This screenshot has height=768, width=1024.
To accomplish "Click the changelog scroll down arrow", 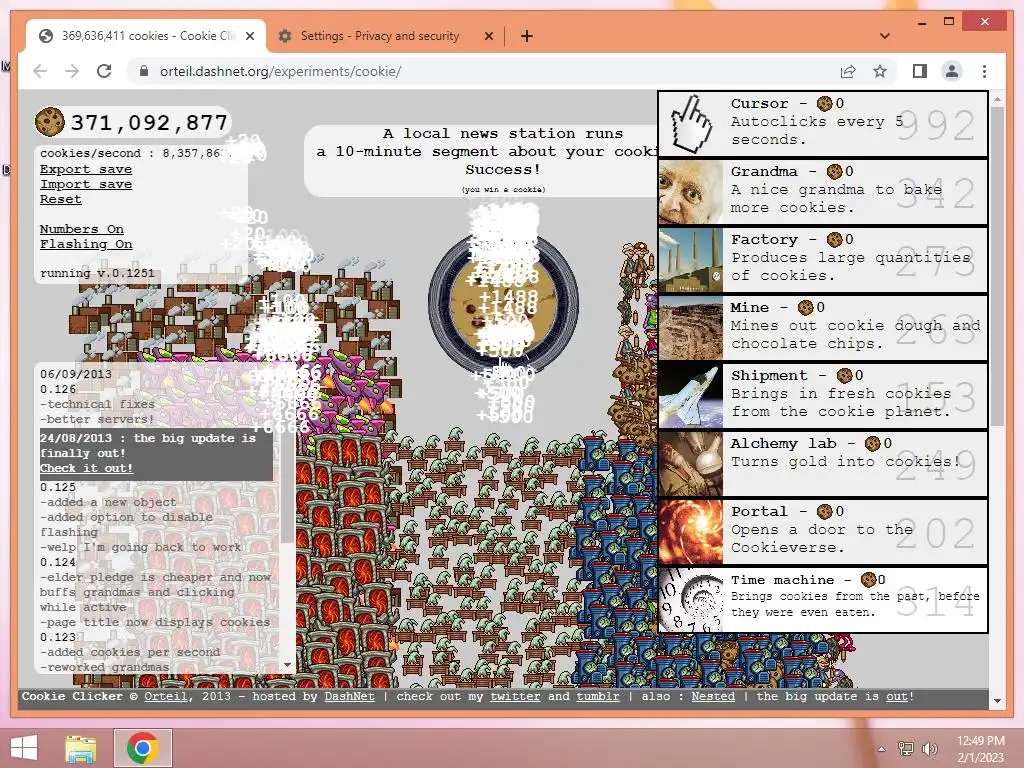I will click(x=287, y=665).
